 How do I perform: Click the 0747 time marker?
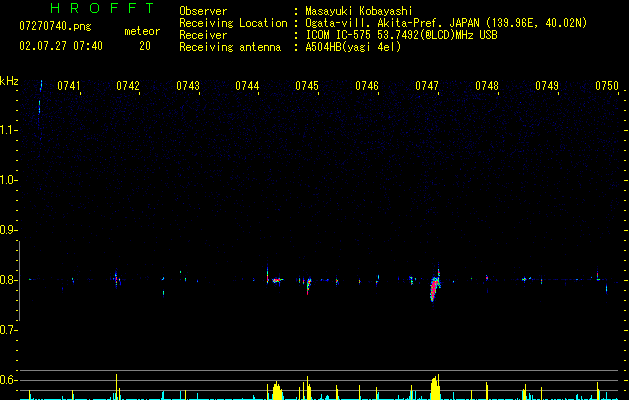click(427, 86)
